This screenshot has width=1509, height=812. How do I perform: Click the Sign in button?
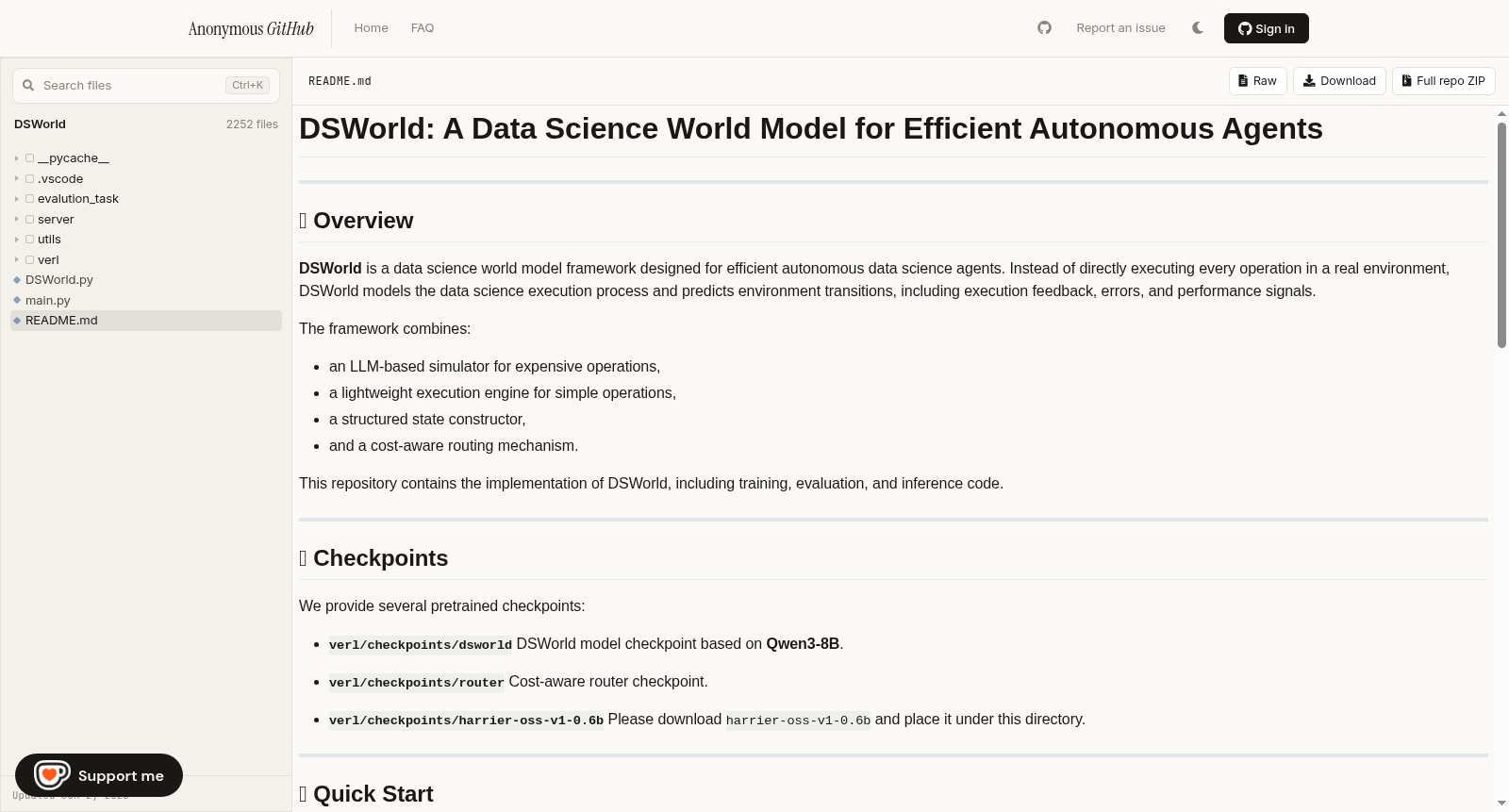[1266, 28]
